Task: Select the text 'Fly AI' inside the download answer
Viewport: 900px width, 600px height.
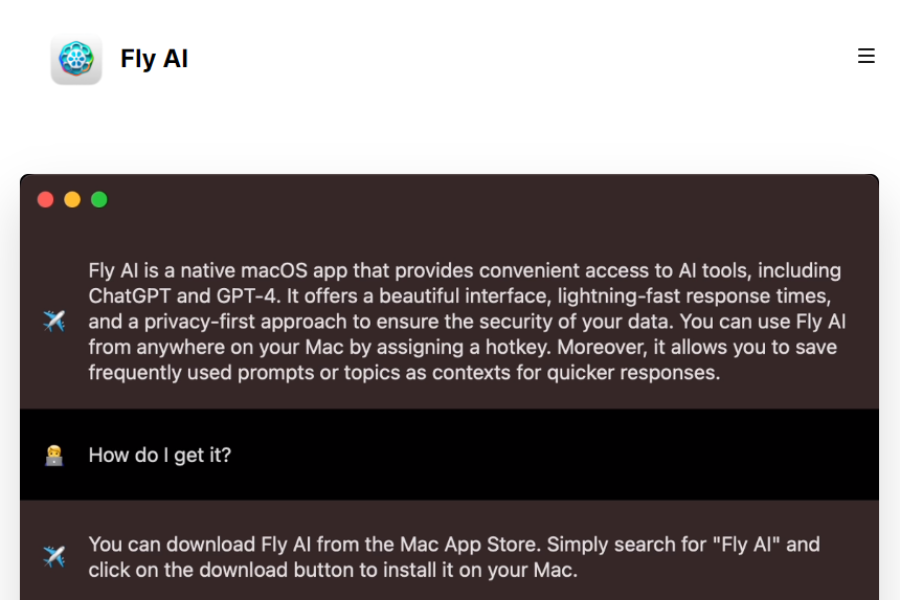Action: (x=285, y=544)
